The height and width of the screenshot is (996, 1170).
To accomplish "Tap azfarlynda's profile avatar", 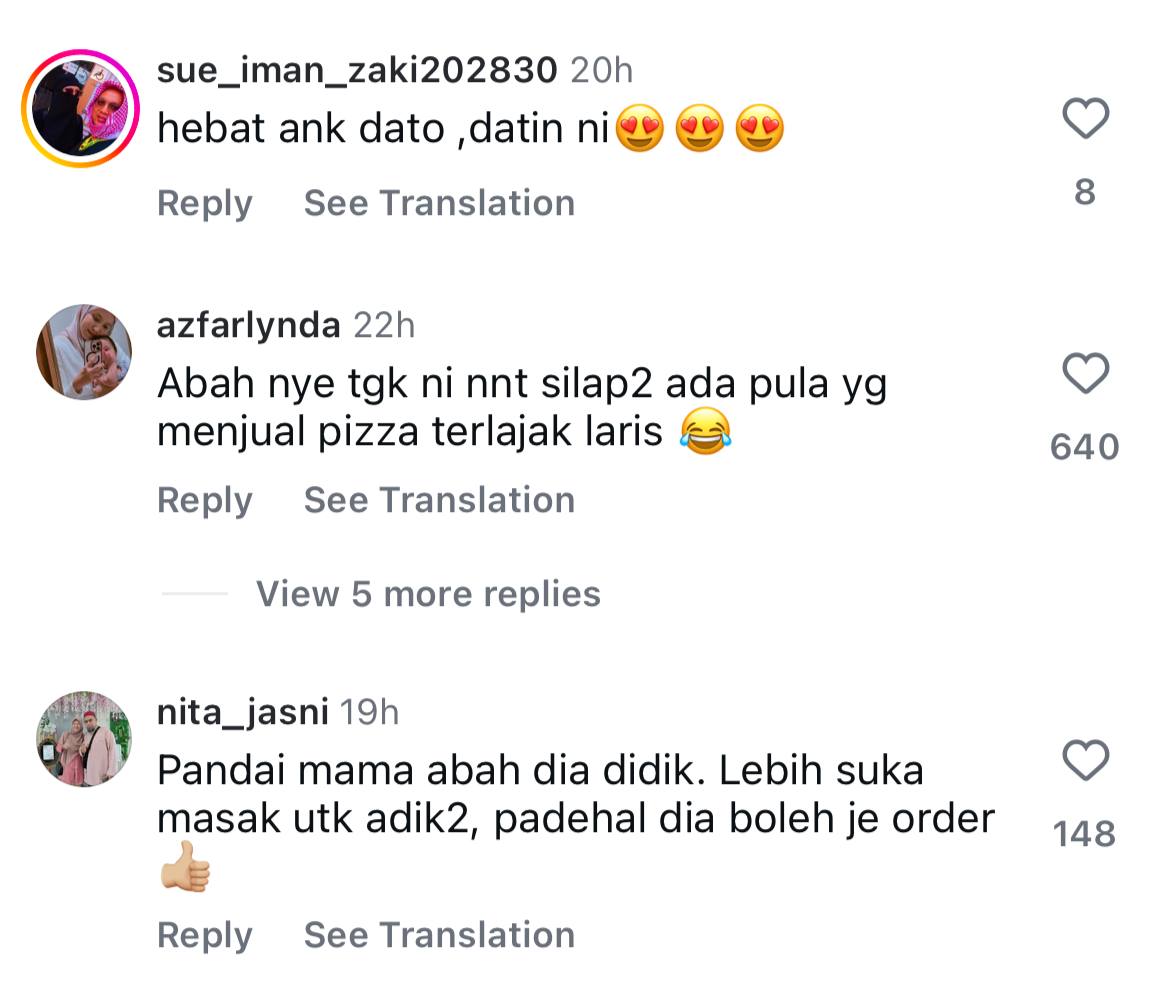I will coord(84,351).
